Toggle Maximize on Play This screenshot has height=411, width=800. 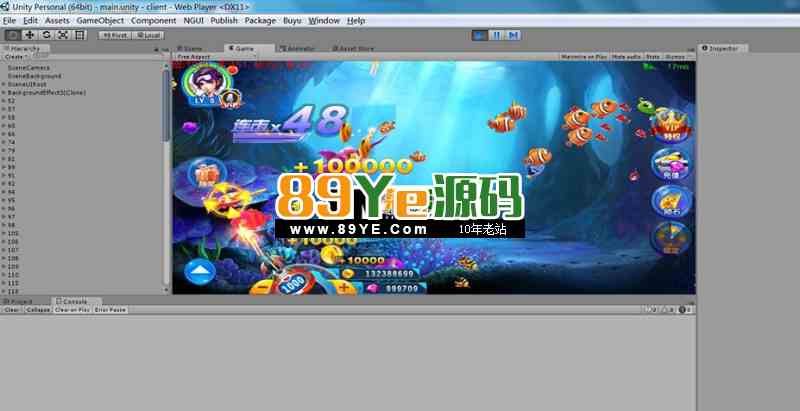click(x=584, y=57)
